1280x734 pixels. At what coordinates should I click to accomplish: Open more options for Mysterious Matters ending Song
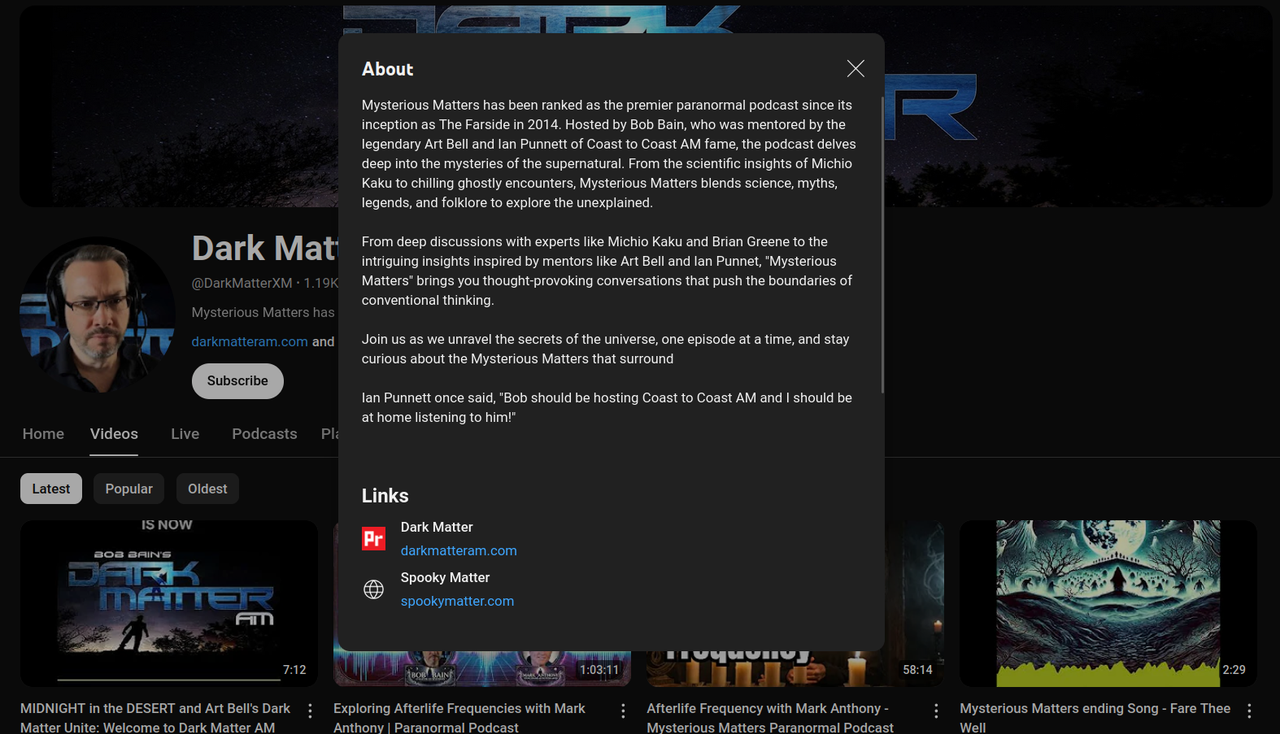coord(1249,710)
